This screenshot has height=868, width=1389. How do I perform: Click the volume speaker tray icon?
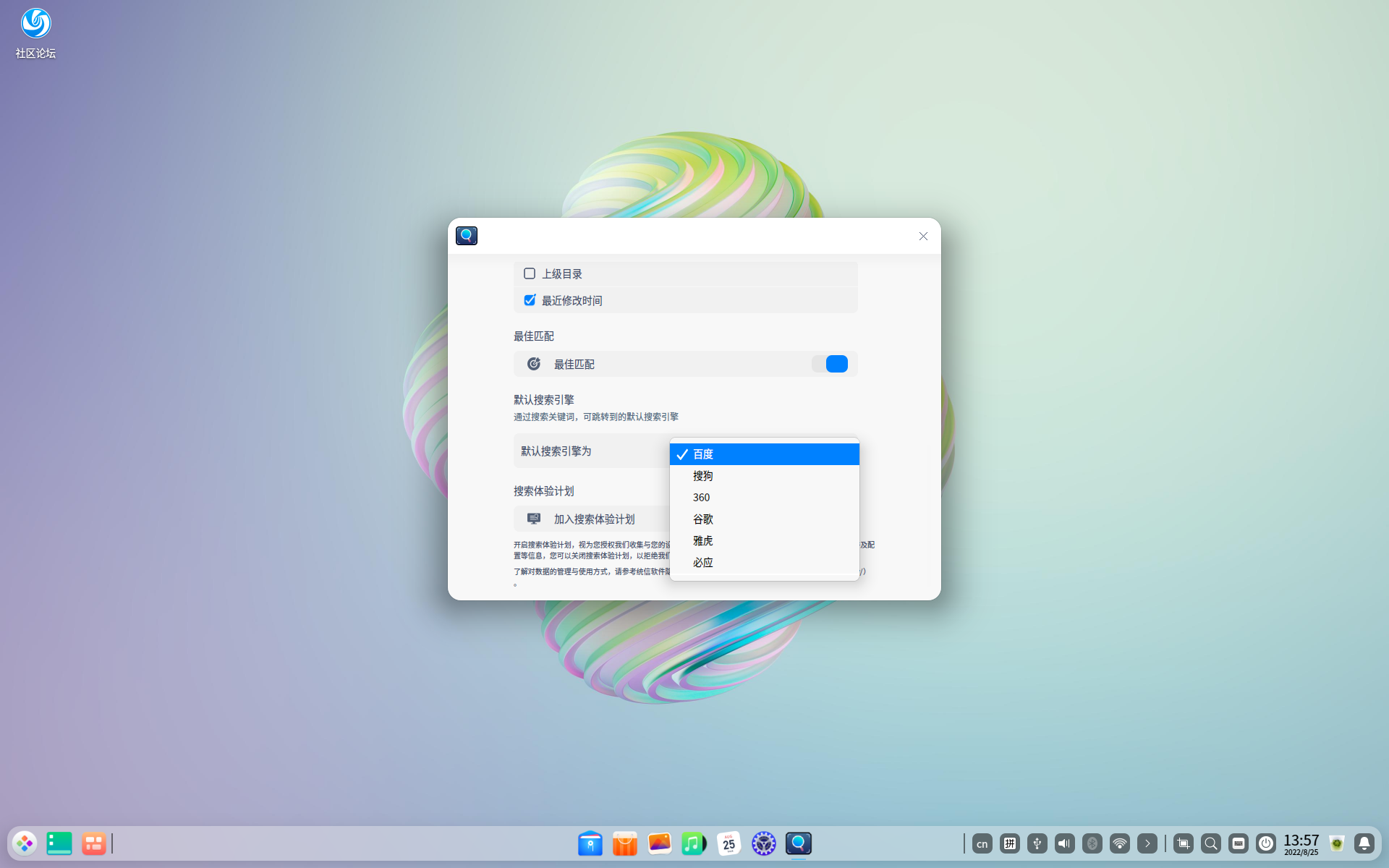click(1064, 843)
